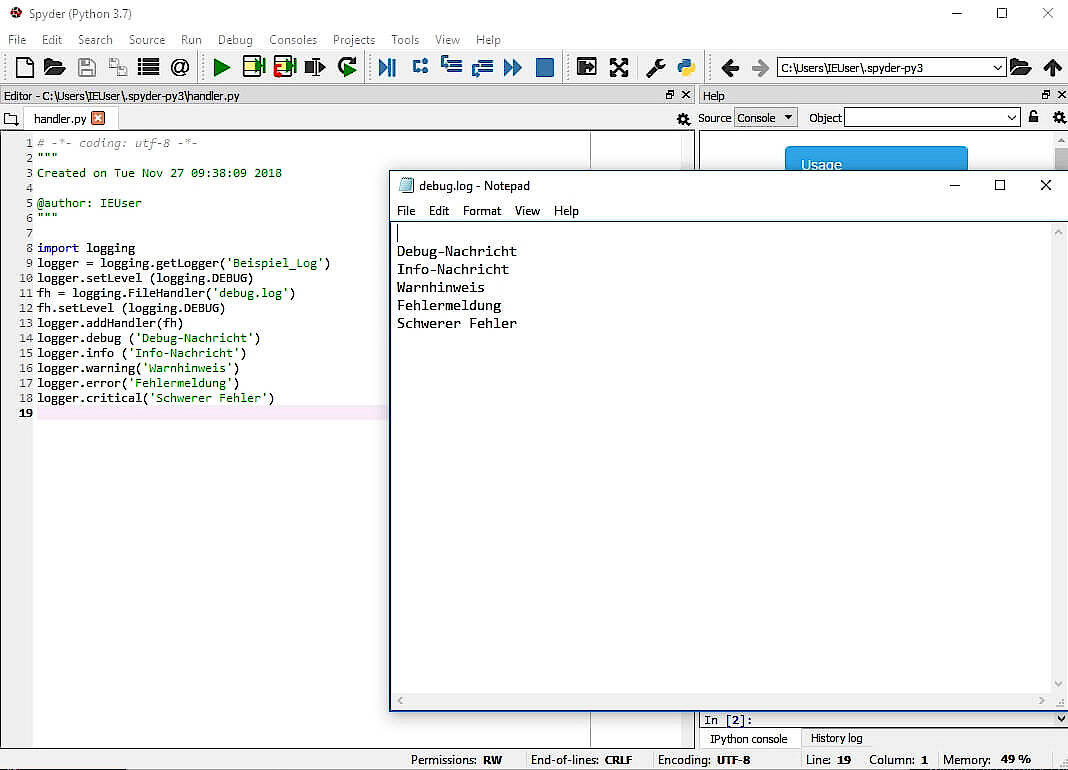Click the @ symbol finder icon
Viewport: 1068px width, 770px height.
tap(180, 67)
